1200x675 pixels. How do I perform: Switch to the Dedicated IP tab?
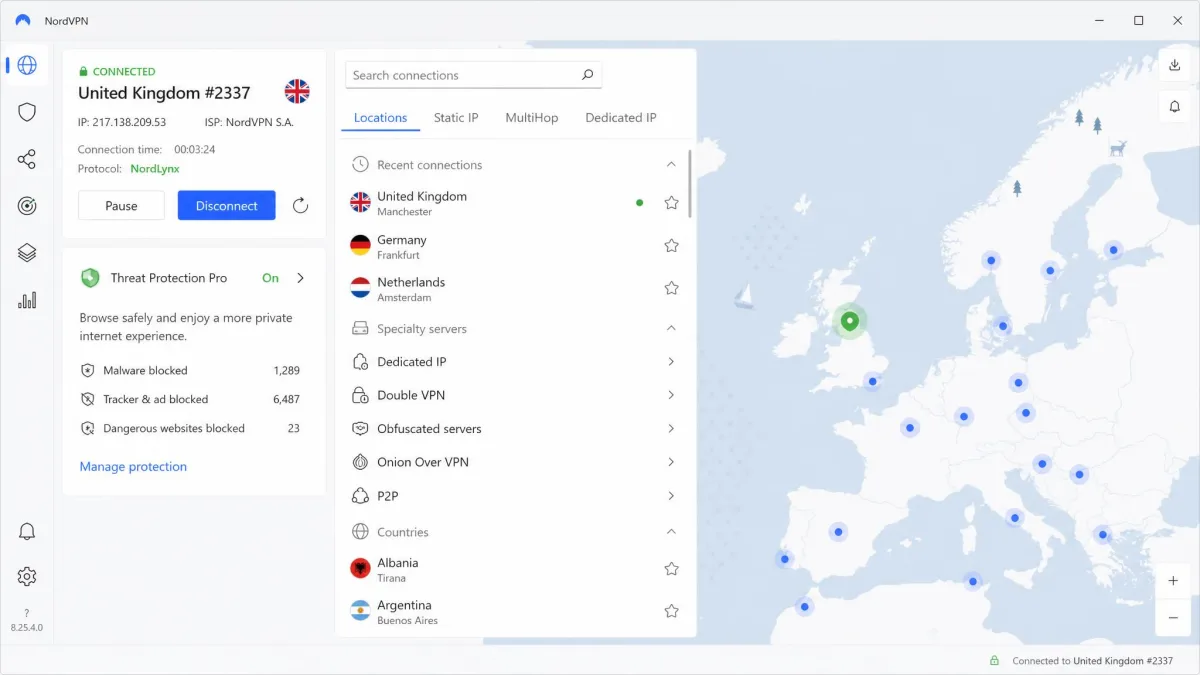[x=620, y=118]
